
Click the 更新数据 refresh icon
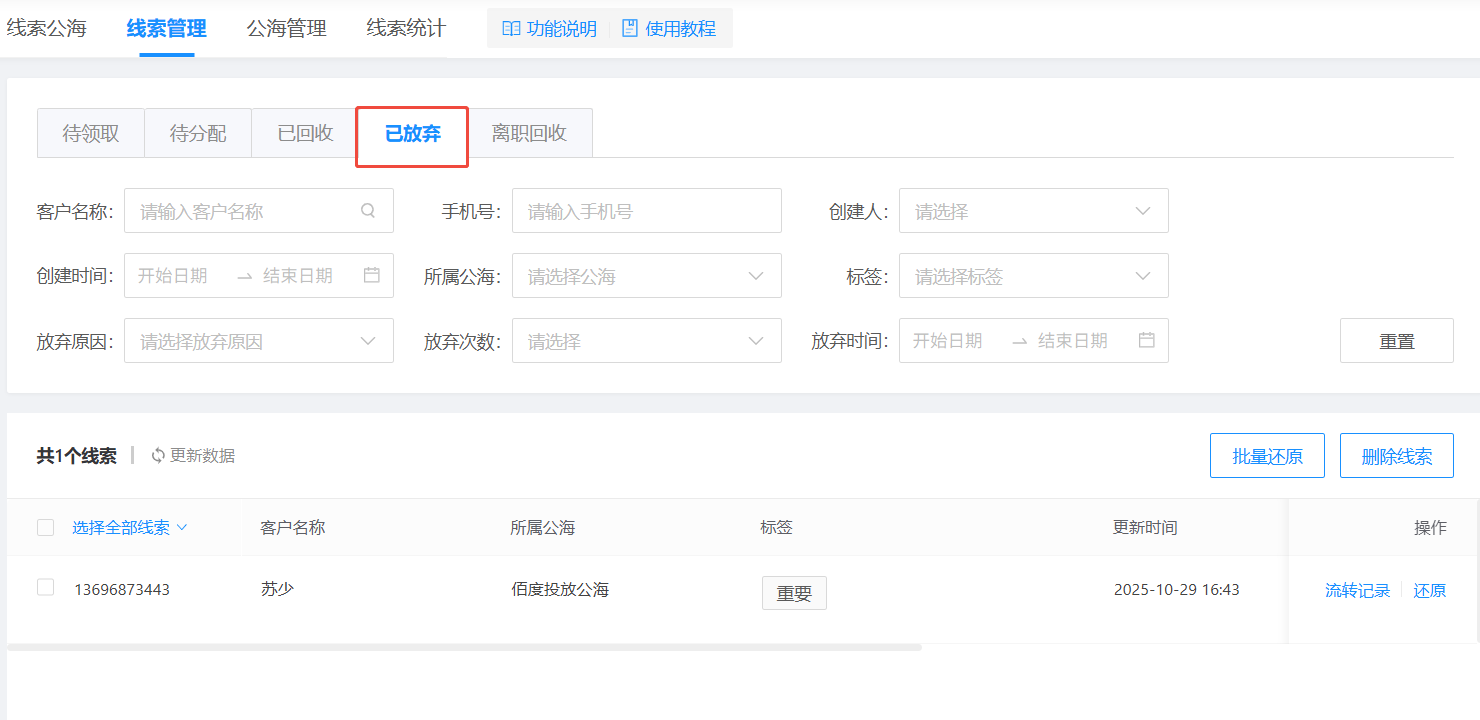158,456
